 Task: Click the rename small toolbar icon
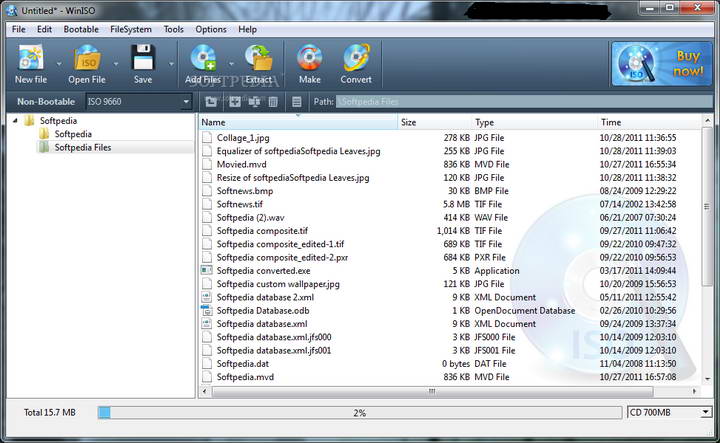(254, 101)
